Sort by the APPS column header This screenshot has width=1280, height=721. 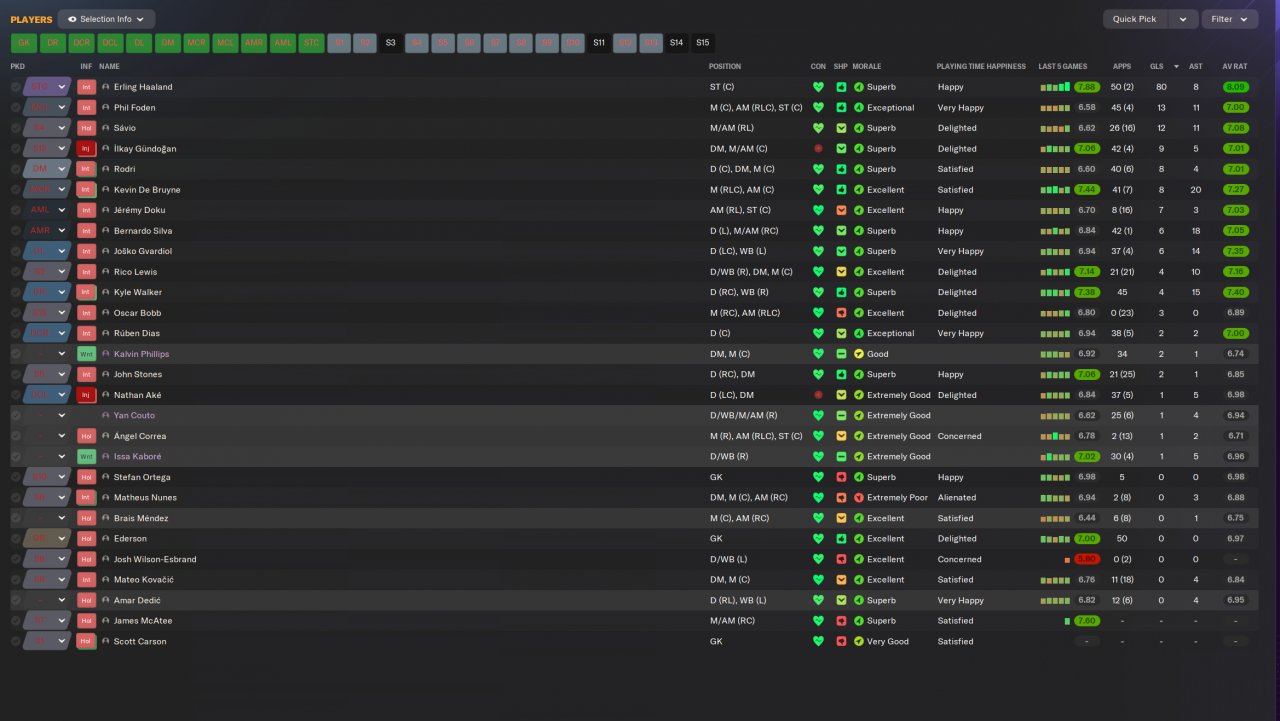coord(1122,66)
